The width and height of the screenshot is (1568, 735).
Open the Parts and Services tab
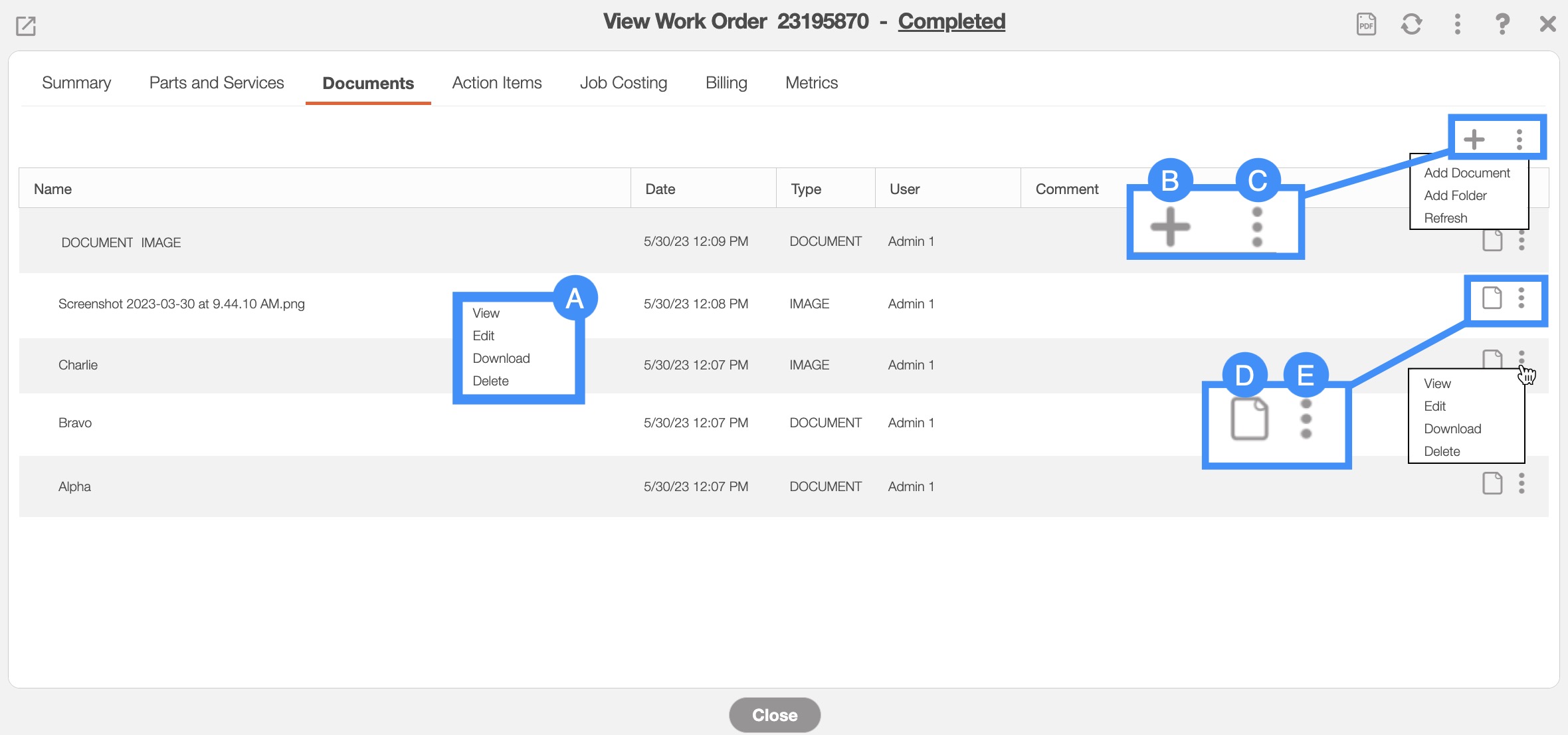point(217,83)
